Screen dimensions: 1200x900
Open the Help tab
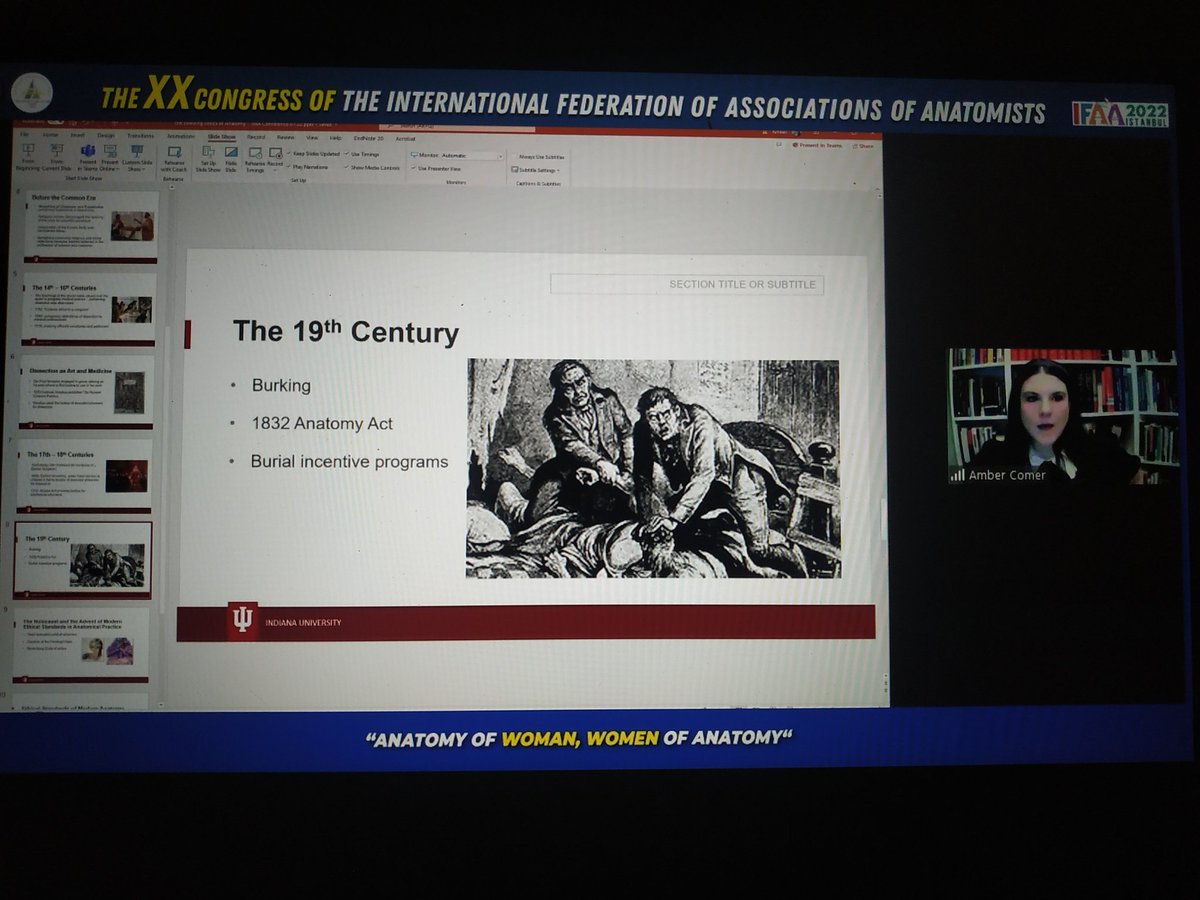pyautogui.click(x=336, y=137)
